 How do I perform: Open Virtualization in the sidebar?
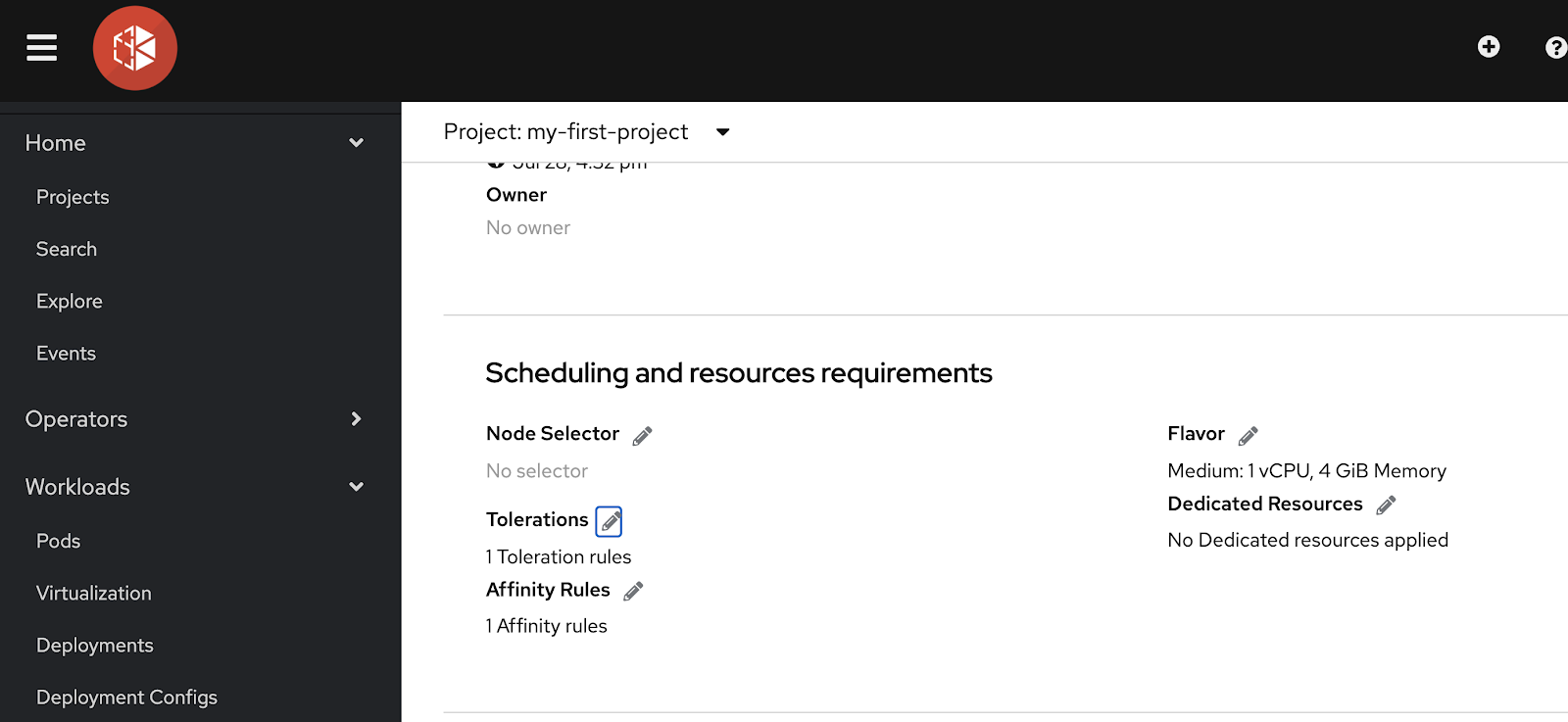(x=94, y=593)
